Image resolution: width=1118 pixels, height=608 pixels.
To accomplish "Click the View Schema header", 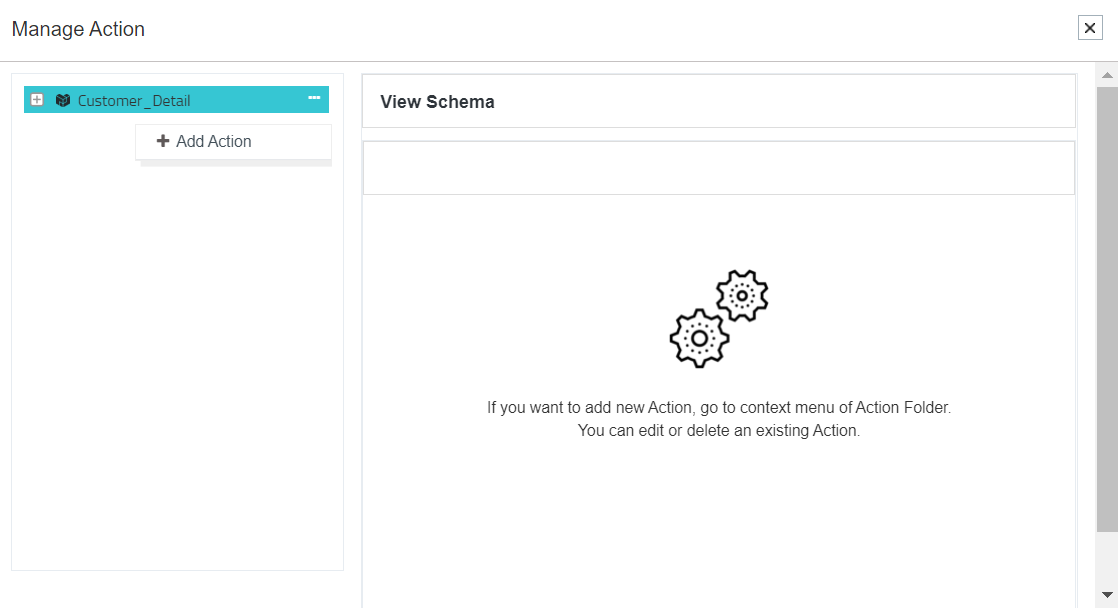I will [438, 102].
